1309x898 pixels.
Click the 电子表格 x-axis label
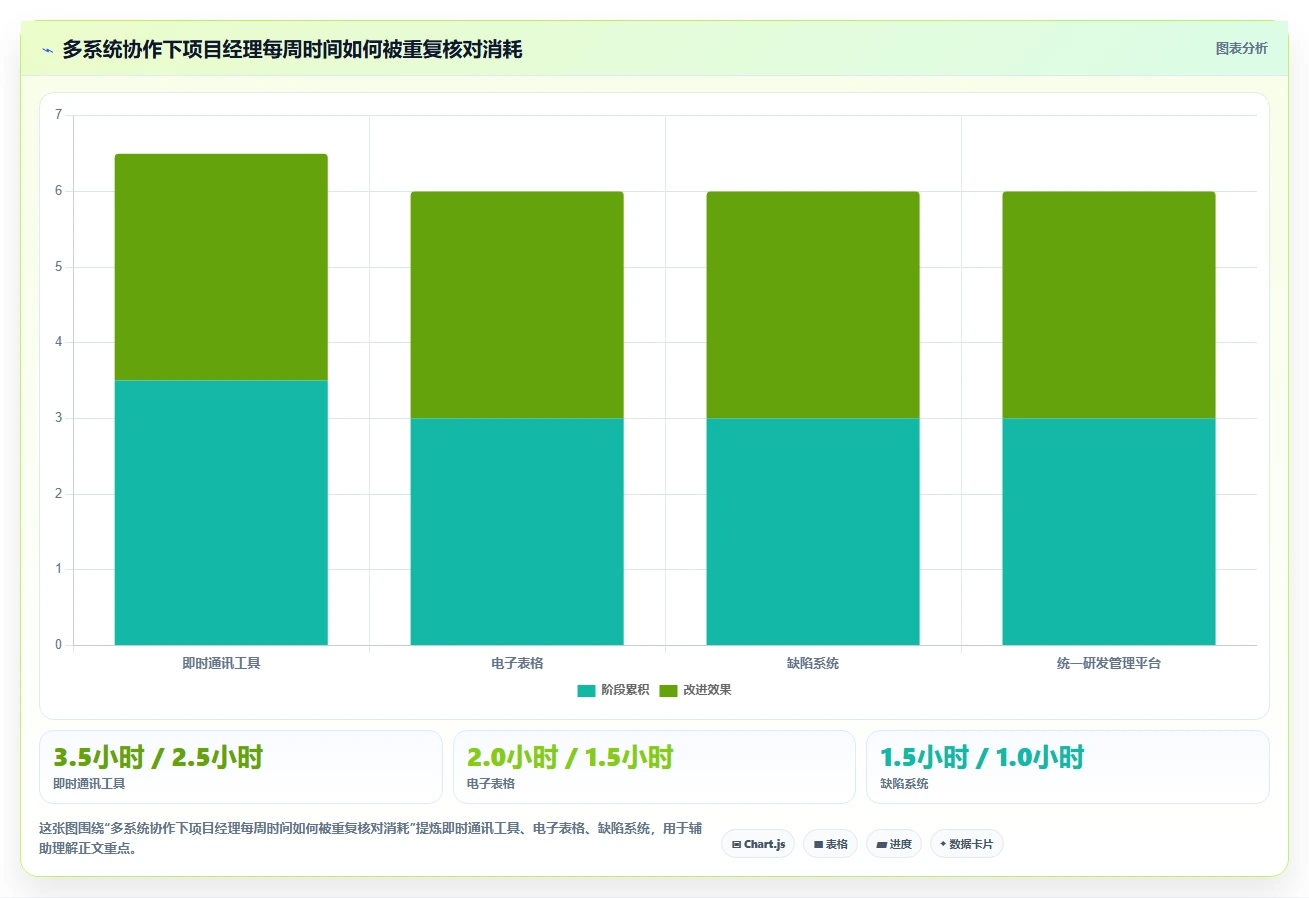pyautogui.click(x=517, y=663)
